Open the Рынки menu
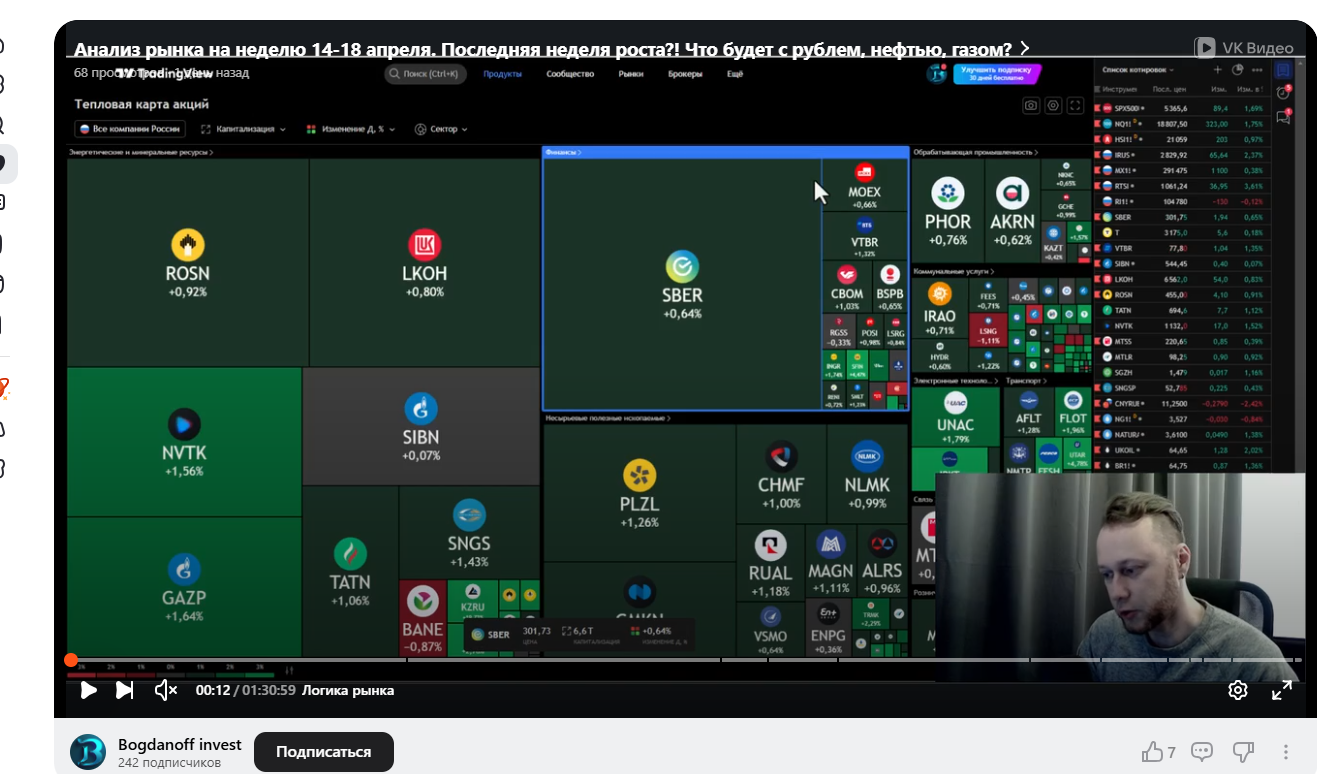 pos(631,74)
